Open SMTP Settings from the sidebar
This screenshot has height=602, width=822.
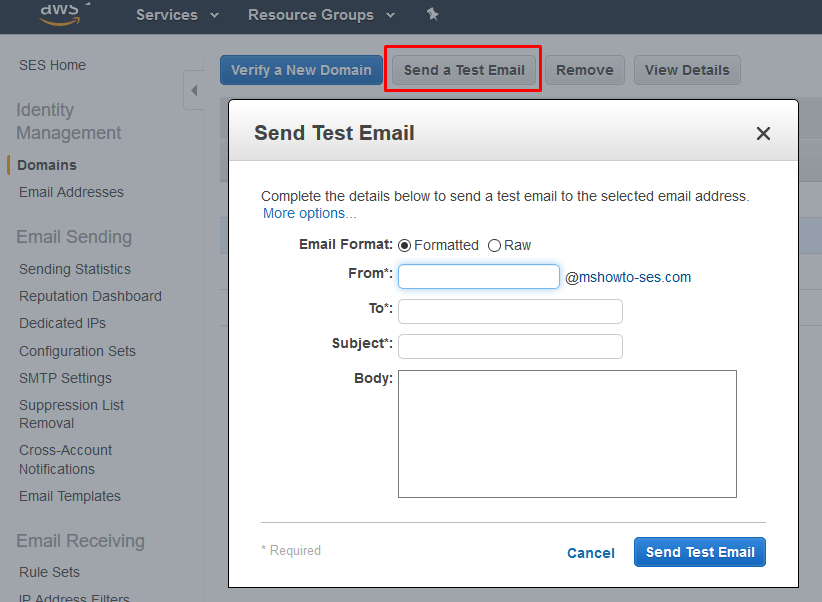click(65, 378)
